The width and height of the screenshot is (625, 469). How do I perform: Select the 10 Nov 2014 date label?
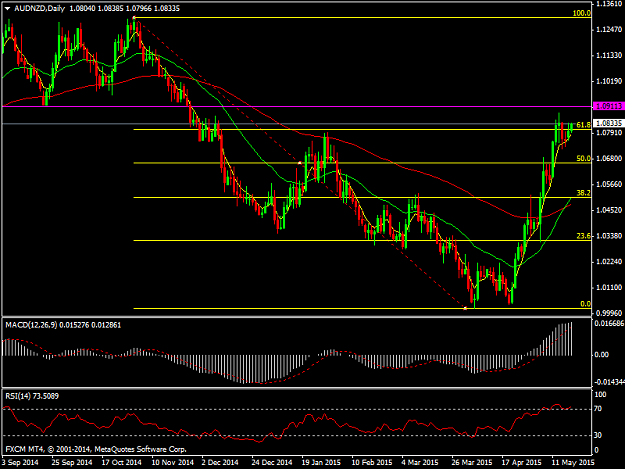[x=173, y=463]
